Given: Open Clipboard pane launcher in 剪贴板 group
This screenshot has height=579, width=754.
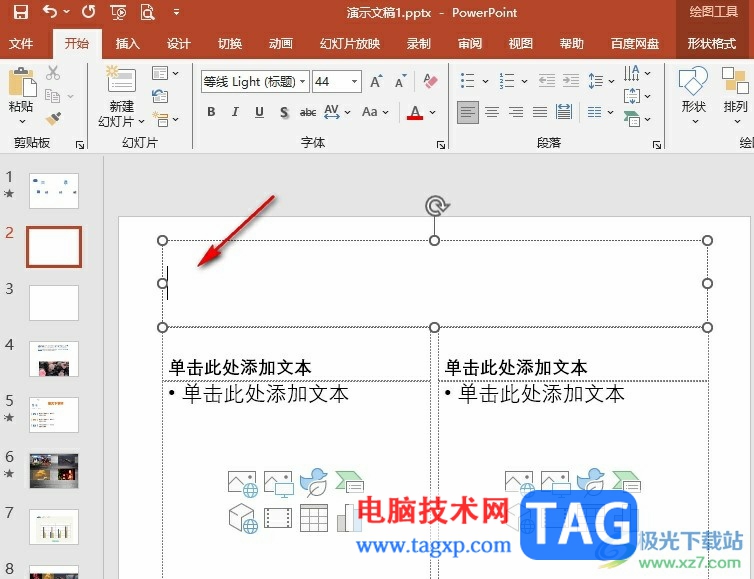Looking at the screenshot, I should coord(80,145).
